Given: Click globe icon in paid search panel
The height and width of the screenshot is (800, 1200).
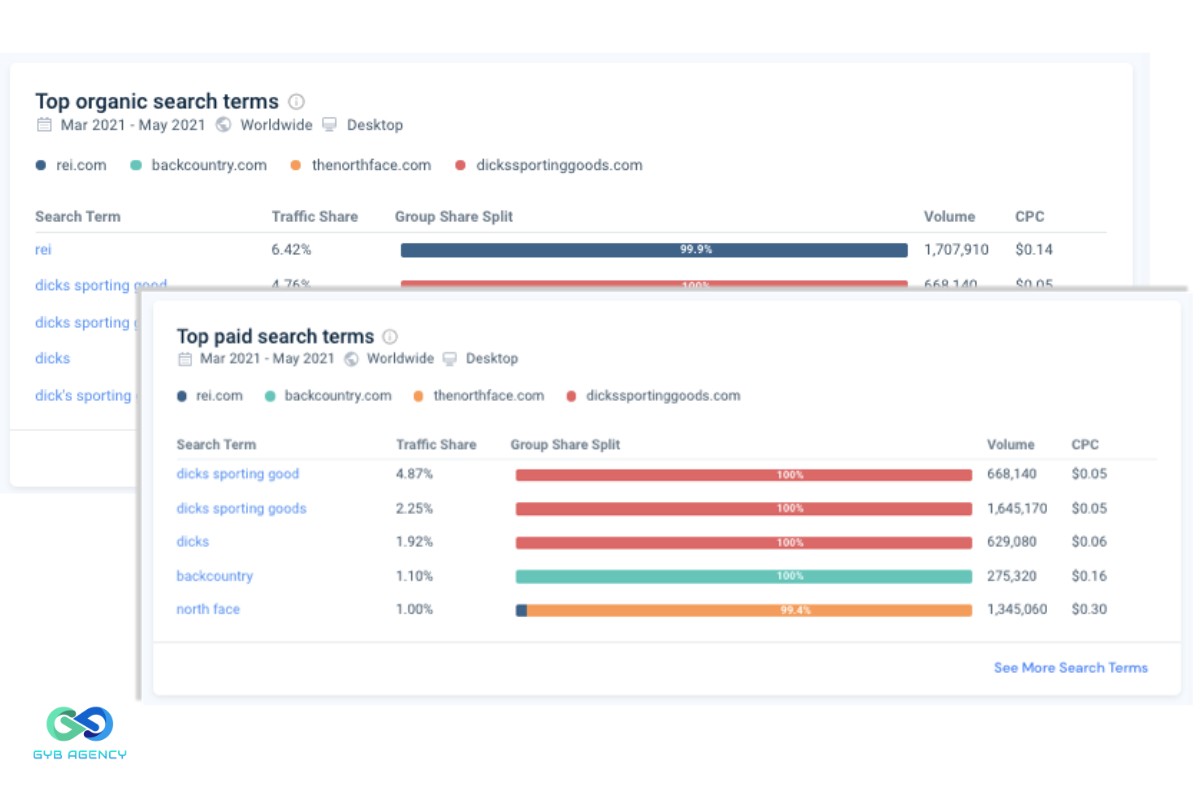Looking at the screenshot, I should [x=352, y=358].
